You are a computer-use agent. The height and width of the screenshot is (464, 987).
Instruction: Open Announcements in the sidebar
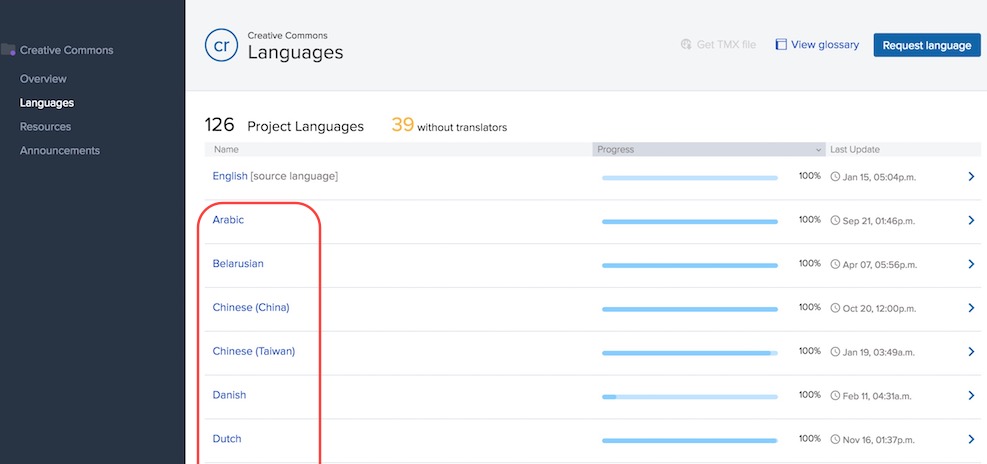tap(60, 151)
